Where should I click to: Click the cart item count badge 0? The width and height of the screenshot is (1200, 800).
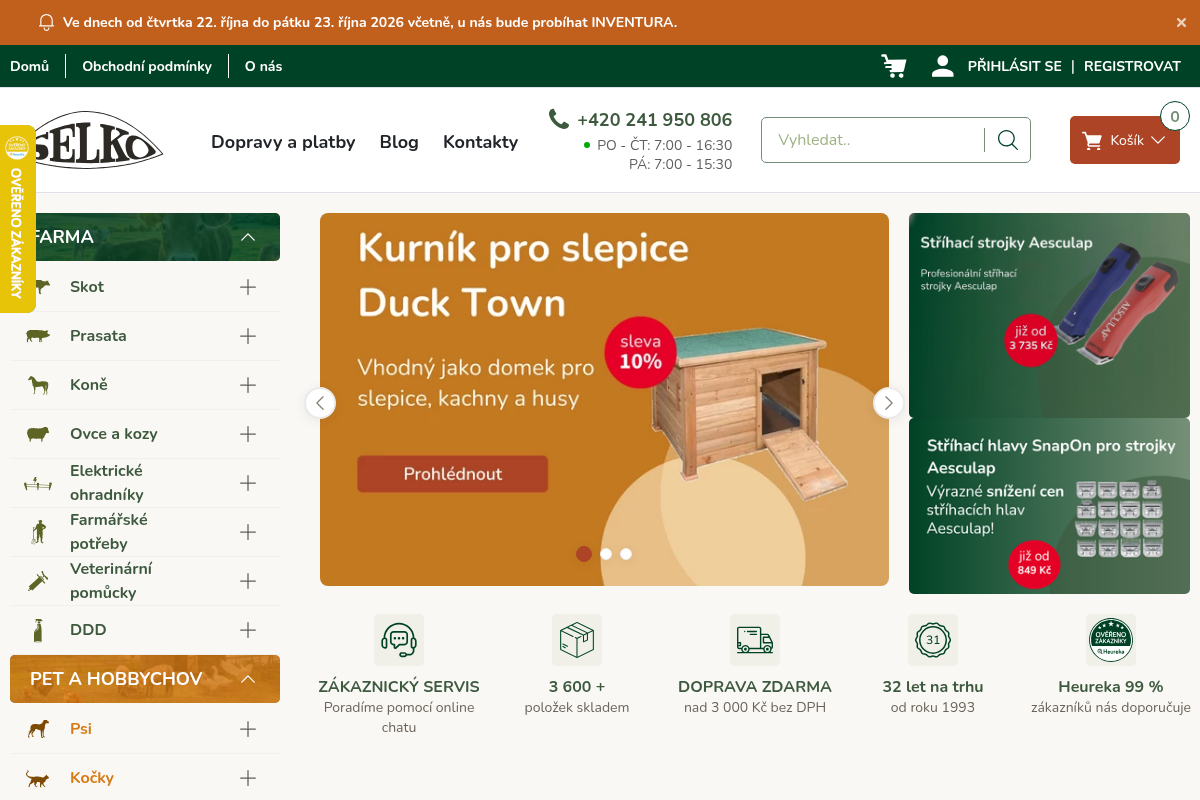click(x=1175, y=117)
